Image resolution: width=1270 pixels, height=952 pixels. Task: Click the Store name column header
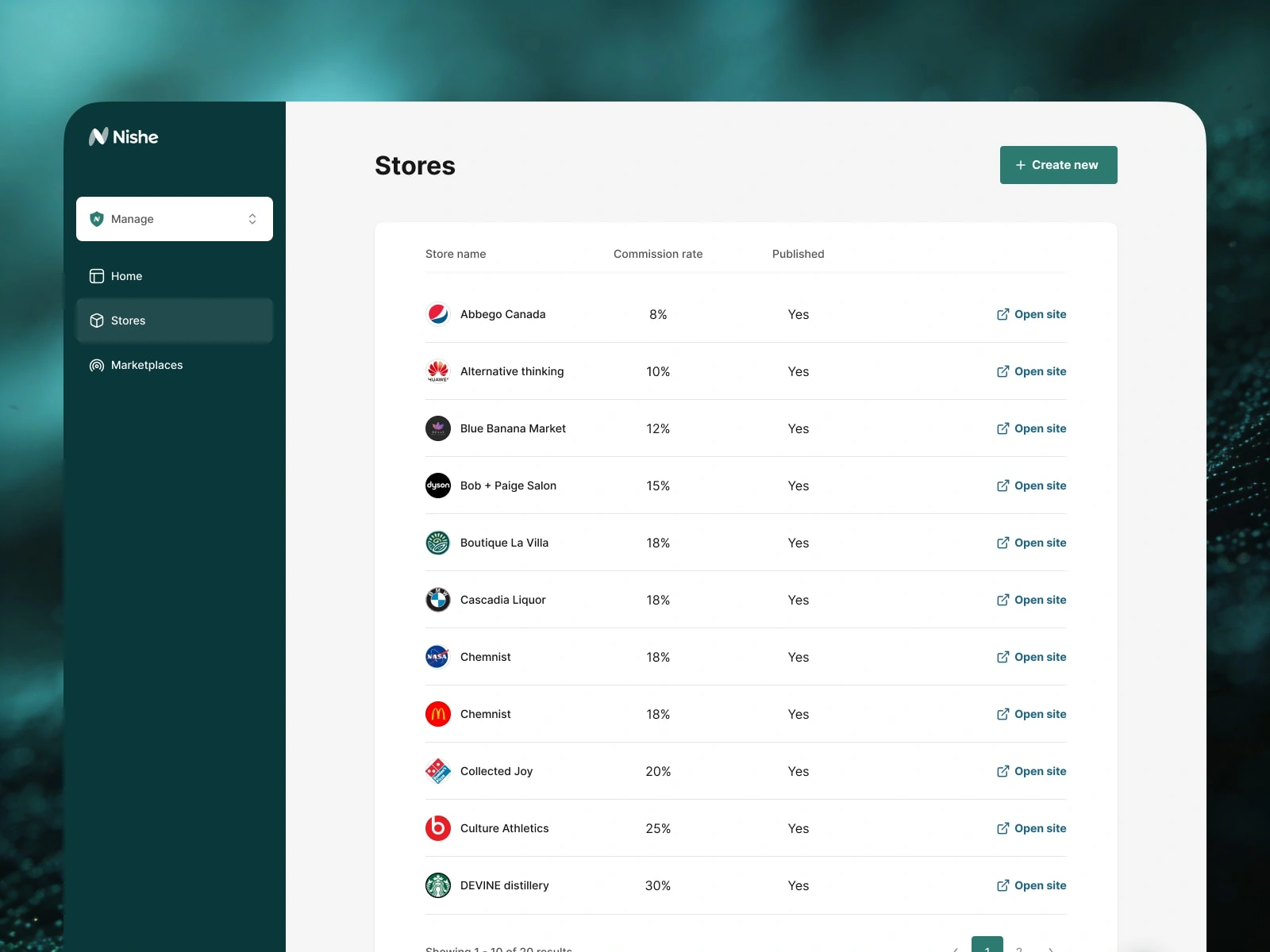(x=456, y=254)
